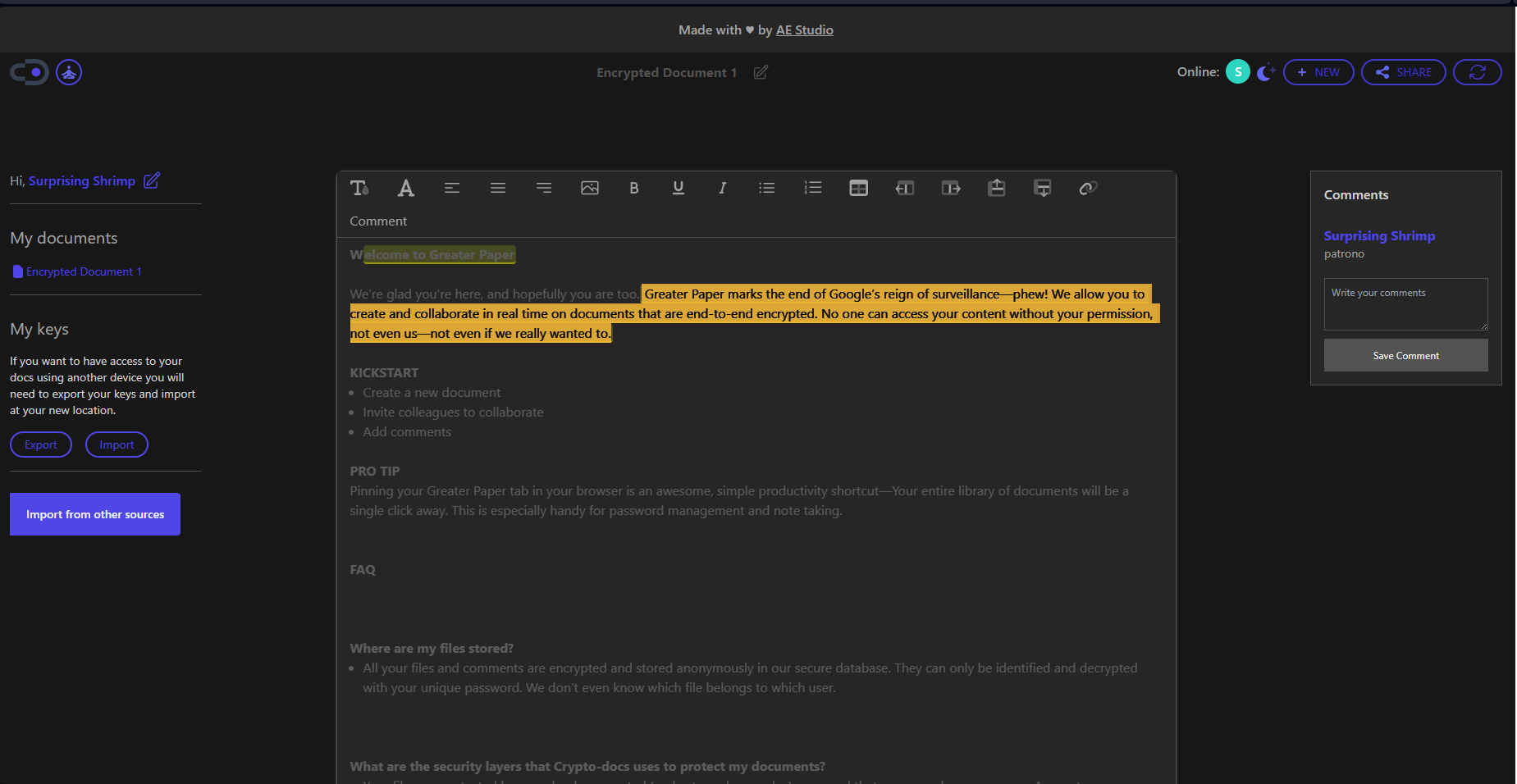Click the FAQ heading
This screenshot has height=784, width=1517.
tap(363, 569)
